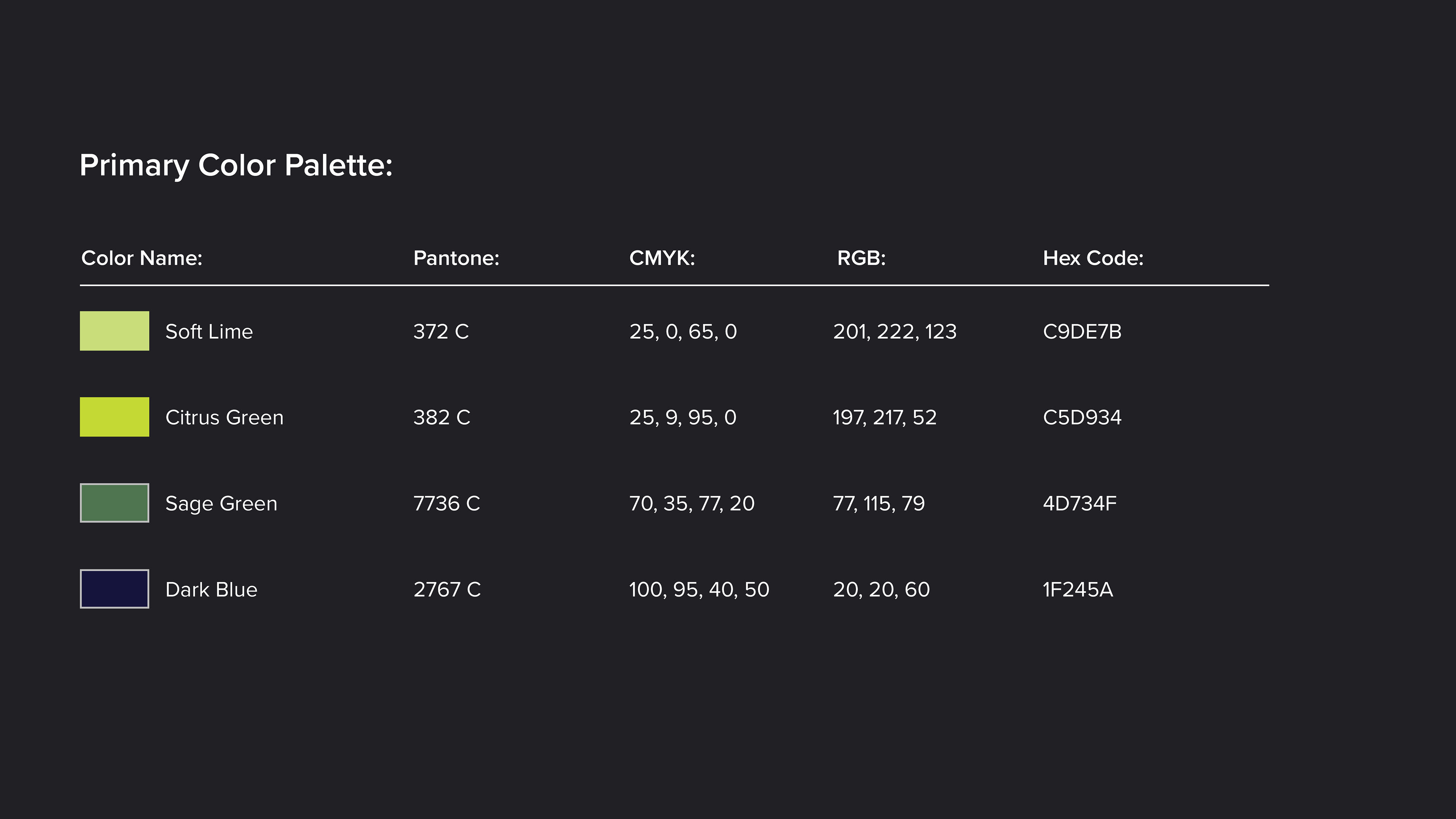
Task: Select hex code C5D934
Action: point(1082,417)
